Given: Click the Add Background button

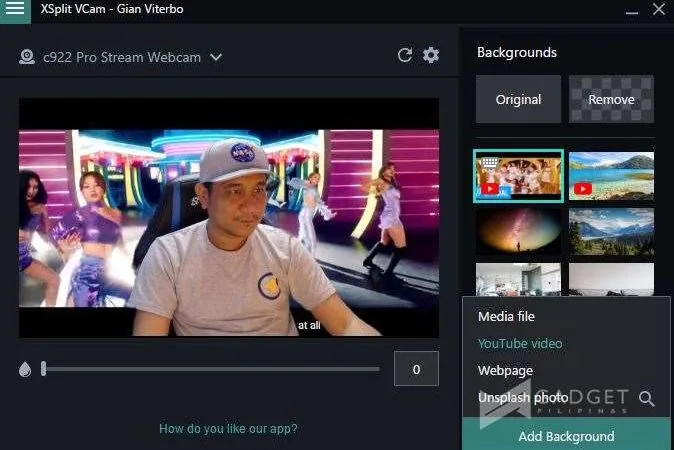Looking at the screenshot, I should [566, 436].
